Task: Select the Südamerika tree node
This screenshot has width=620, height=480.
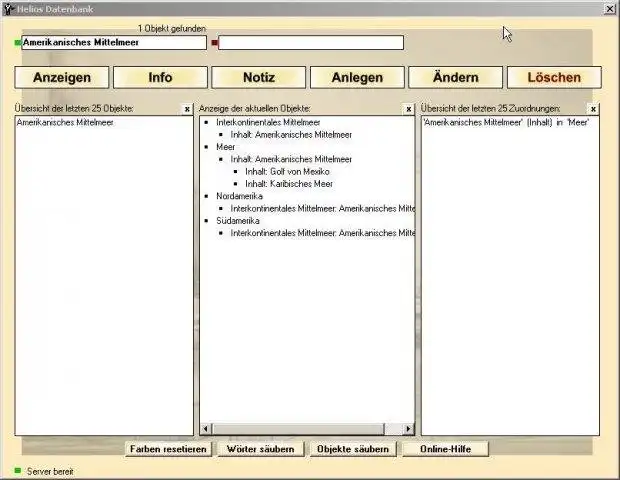Action: point(238,221)
